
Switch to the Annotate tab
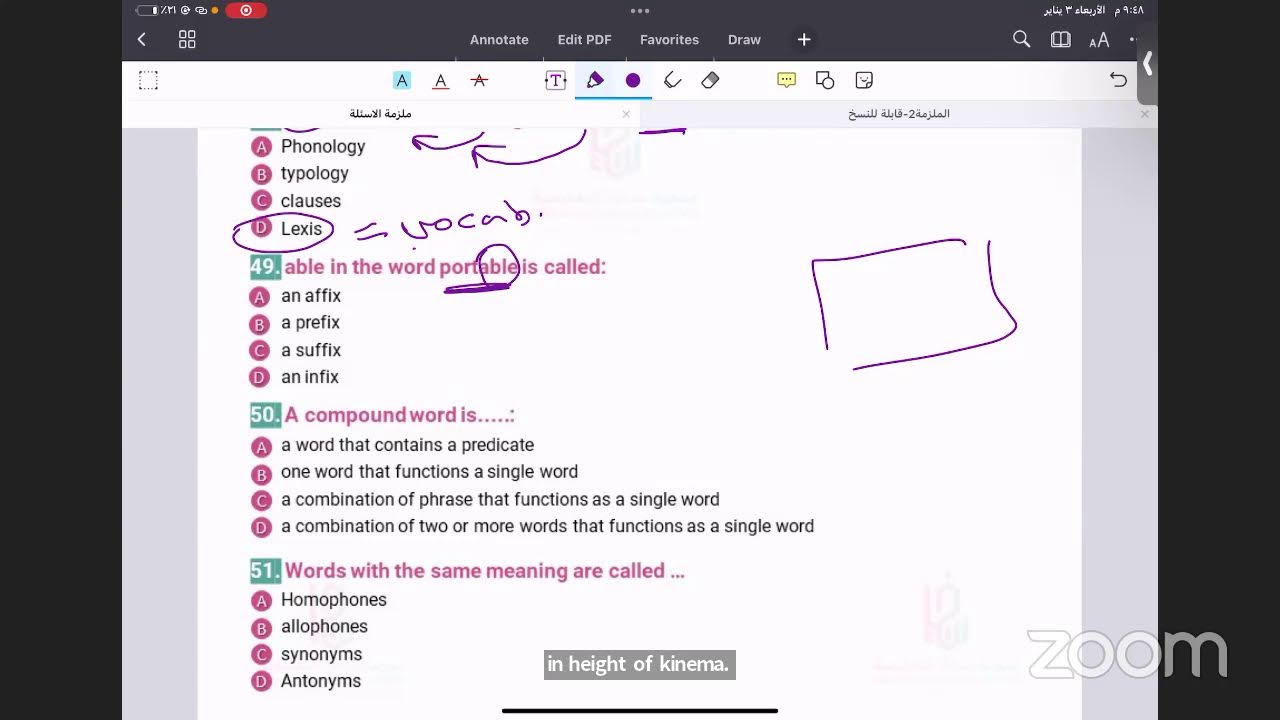pyautogui.click(x=499, y=40)
